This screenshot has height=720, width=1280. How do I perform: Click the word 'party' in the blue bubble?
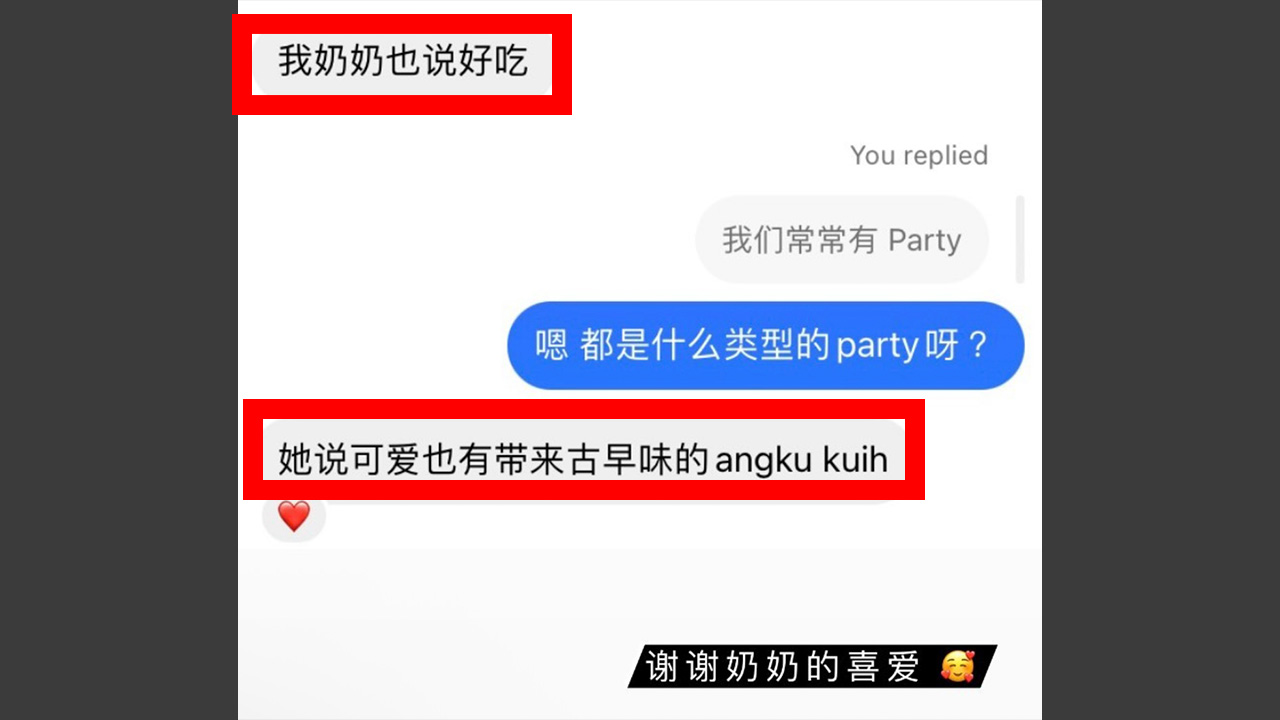tap(877, 347)
